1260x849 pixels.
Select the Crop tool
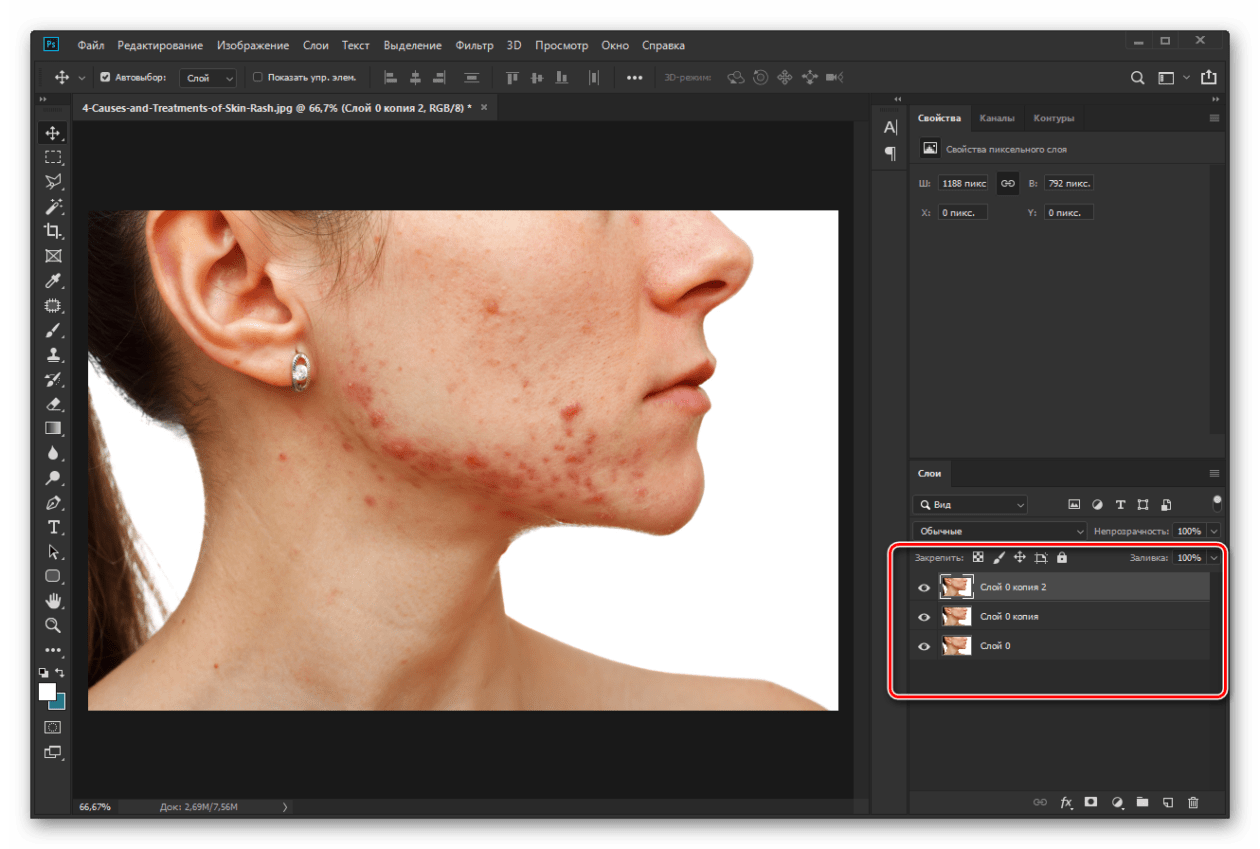53,231
